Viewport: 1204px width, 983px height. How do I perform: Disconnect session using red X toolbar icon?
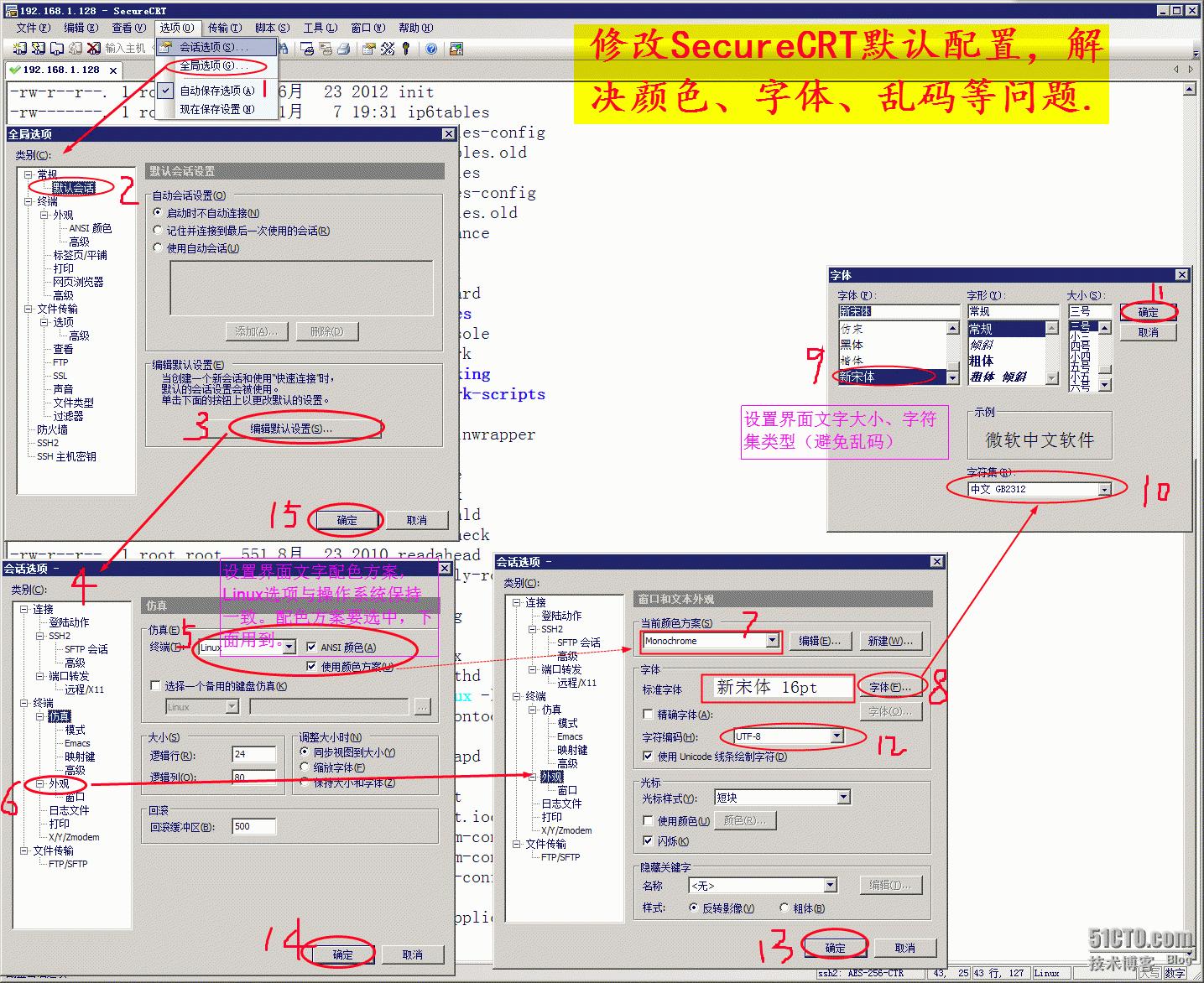[93, 48]
